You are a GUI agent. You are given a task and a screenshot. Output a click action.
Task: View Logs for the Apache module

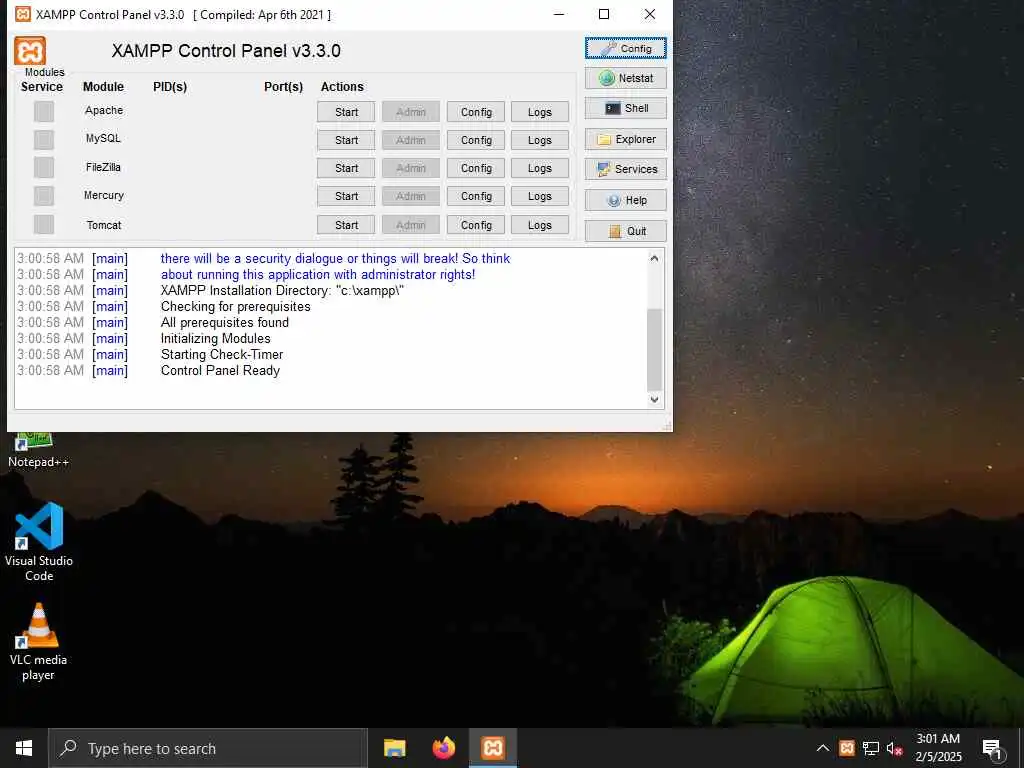click(540, 112)
